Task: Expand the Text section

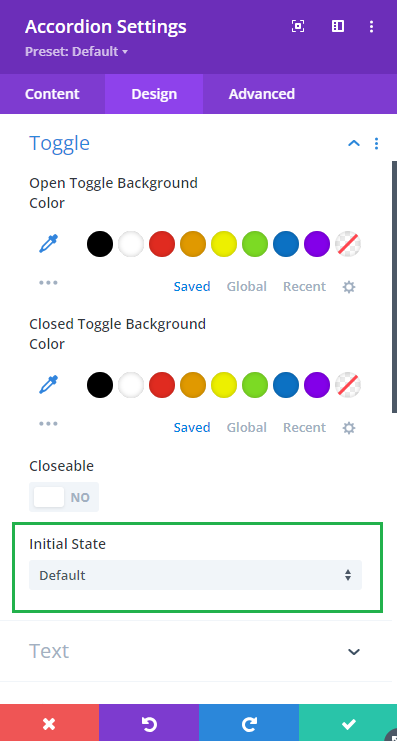Action: (354, 652)
